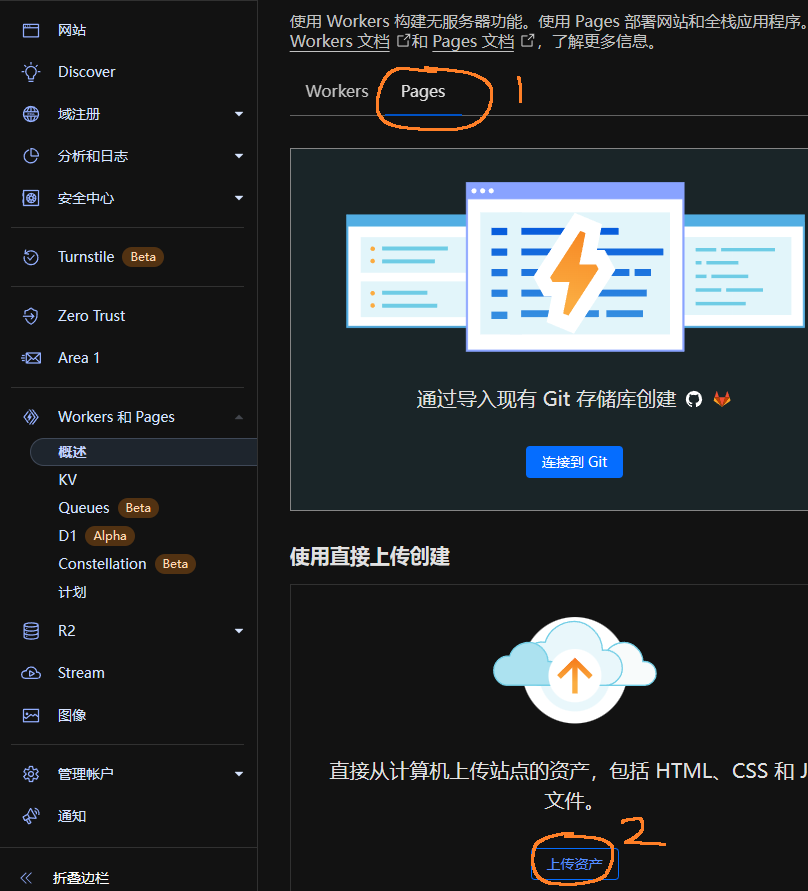Open the D1 alpha database section
Image resolution: width=808 pixels, height=891 pixels.
(67, 535)
